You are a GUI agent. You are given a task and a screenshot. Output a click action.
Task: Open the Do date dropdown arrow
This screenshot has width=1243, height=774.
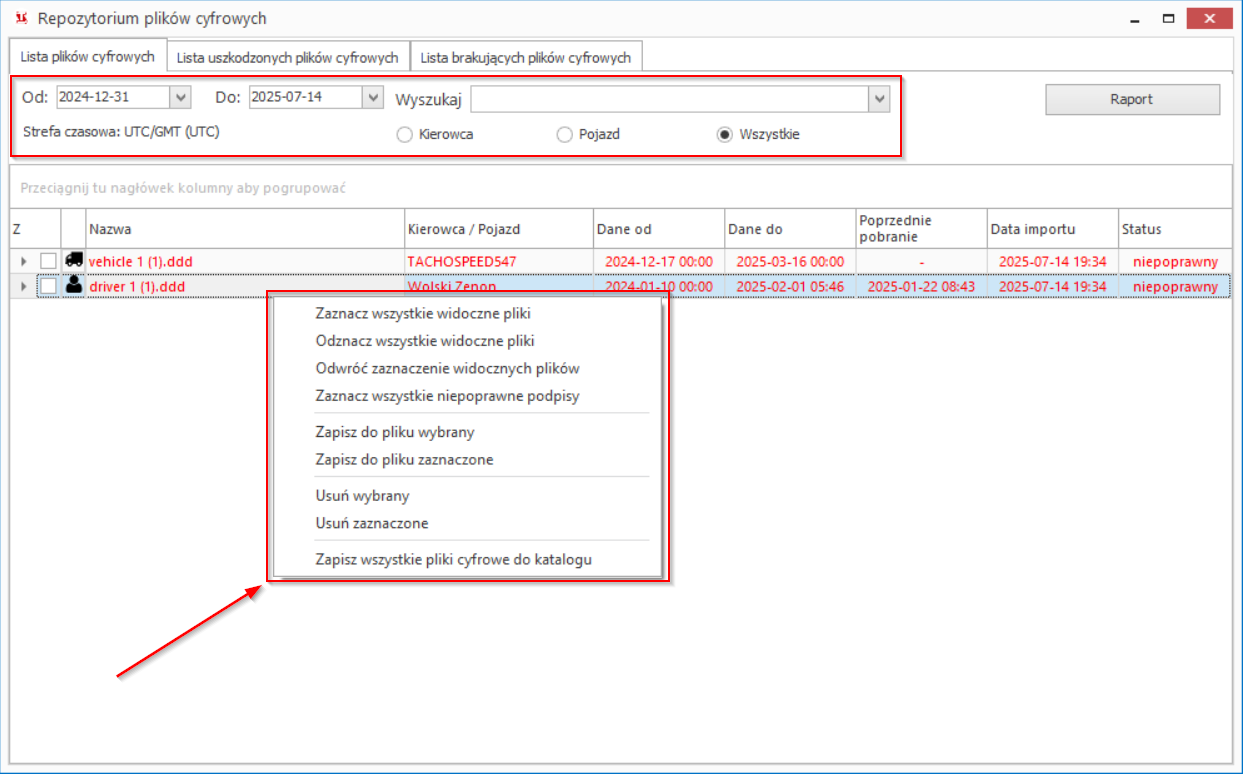coord(373,97)
